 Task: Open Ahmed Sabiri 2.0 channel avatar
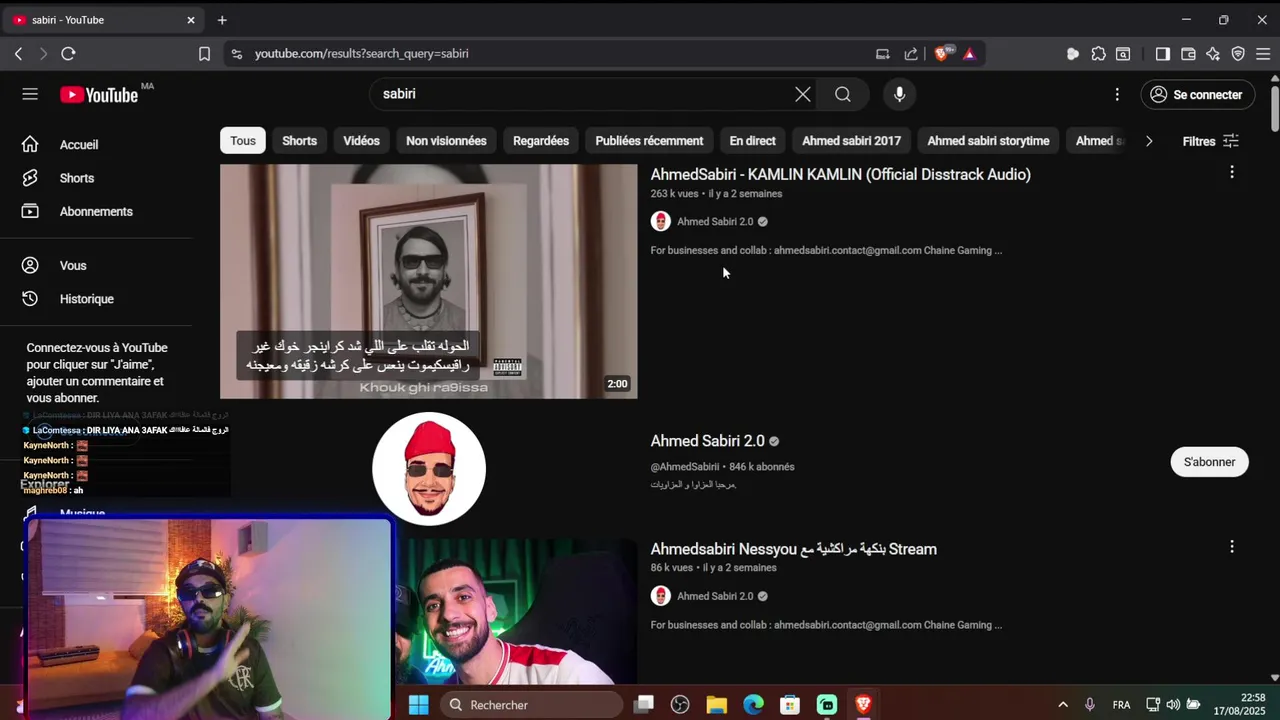[429, 468]
